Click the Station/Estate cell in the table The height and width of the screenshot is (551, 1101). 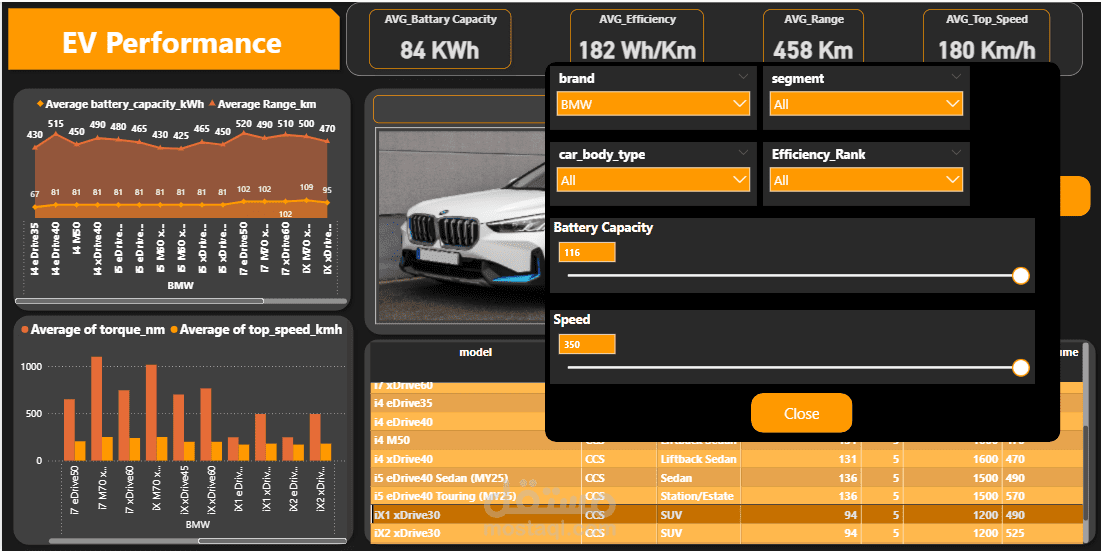[x=697, y=496]
